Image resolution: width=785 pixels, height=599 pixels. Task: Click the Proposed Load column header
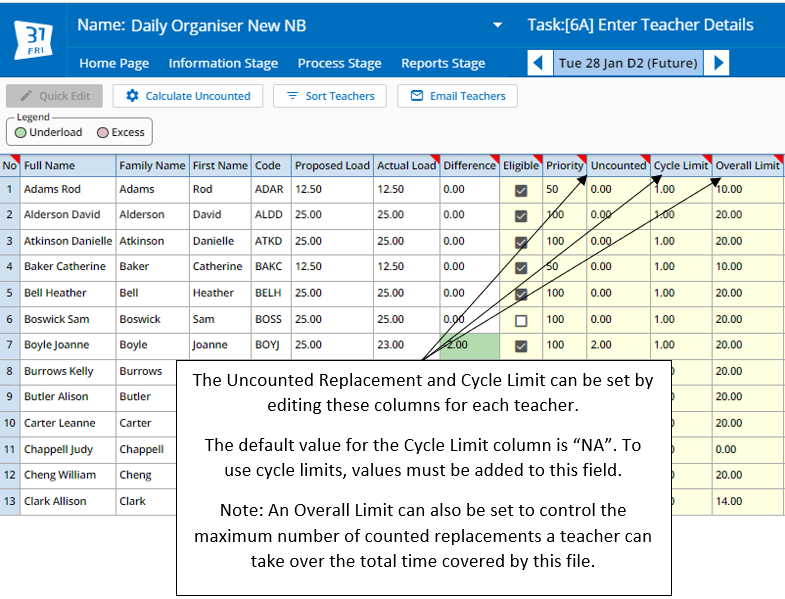pos(332,165)
